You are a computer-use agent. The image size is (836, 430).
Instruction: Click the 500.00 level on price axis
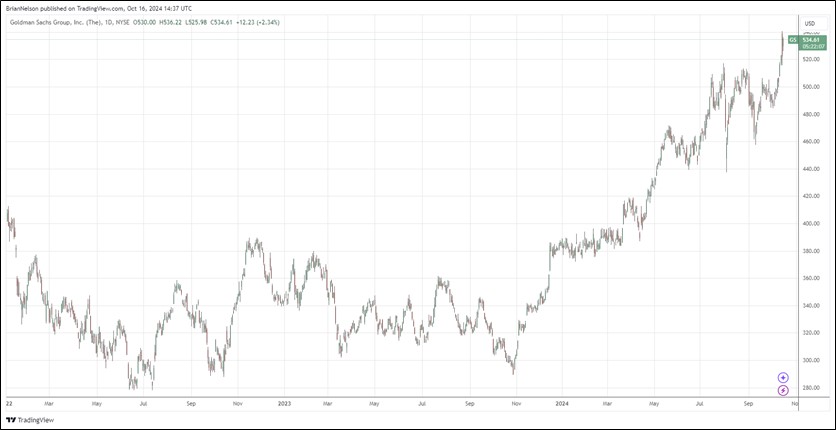[811, 87]
